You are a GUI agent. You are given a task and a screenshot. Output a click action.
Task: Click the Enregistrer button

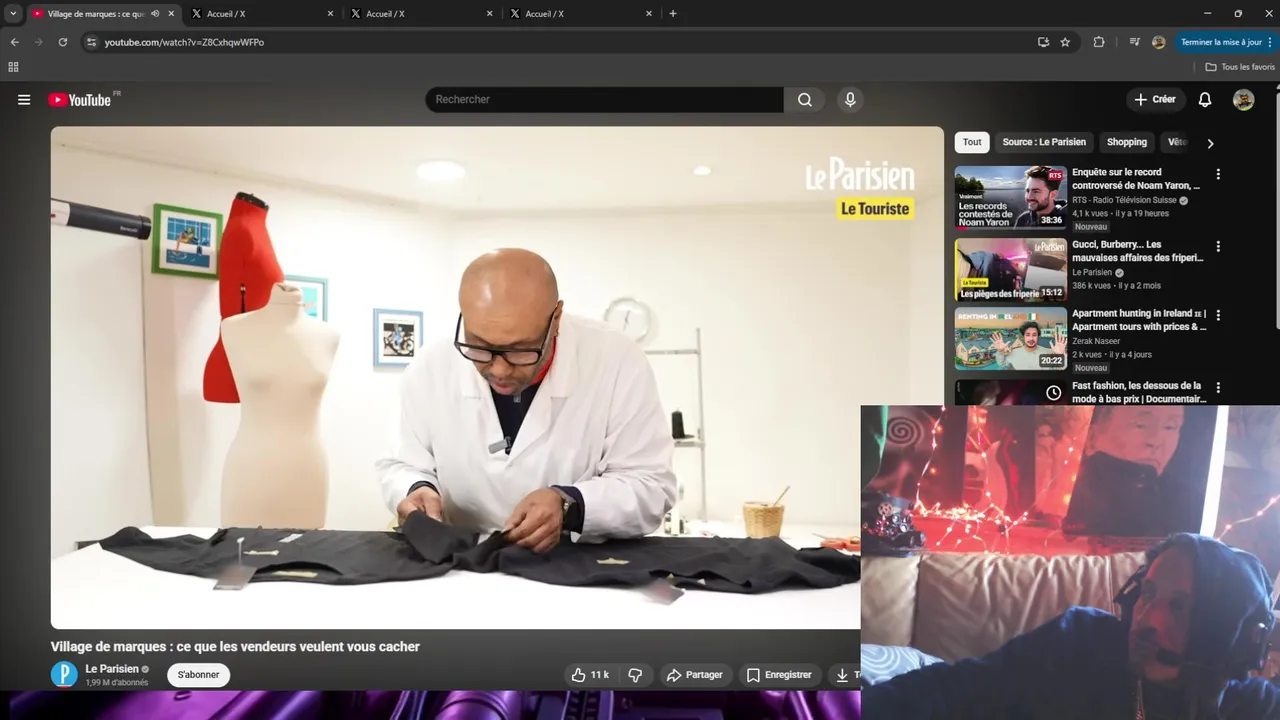pyautogui.click(x=779, y=675)
